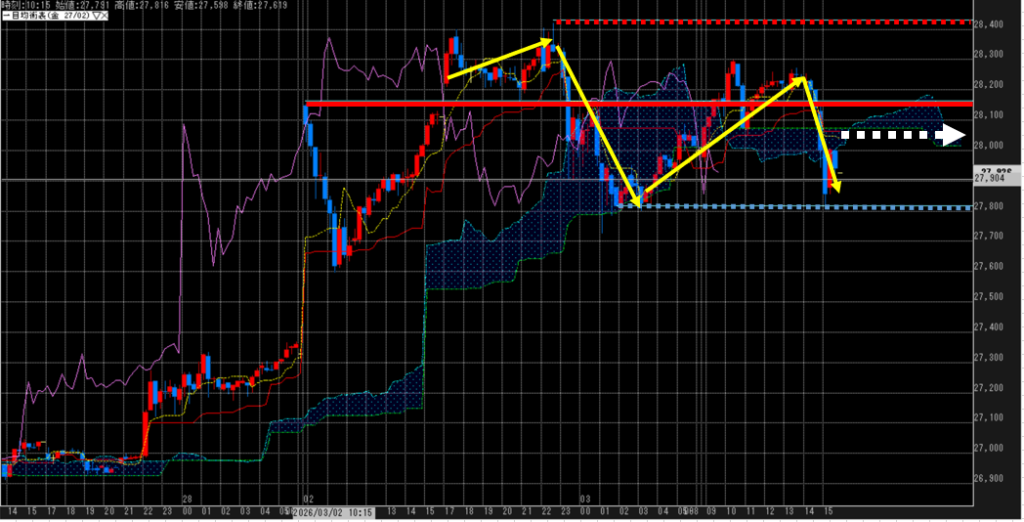Click the collapse dash on the 一目均衡表 label
Image resolution: width=1024 pixels, height=522 pixels.
(5, 17)
